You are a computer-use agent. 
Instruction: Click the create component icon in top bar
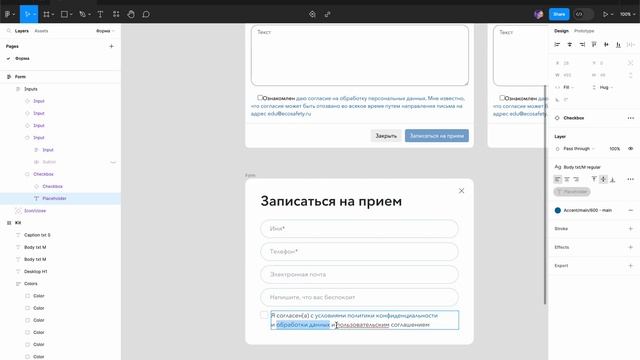[312, 14]
